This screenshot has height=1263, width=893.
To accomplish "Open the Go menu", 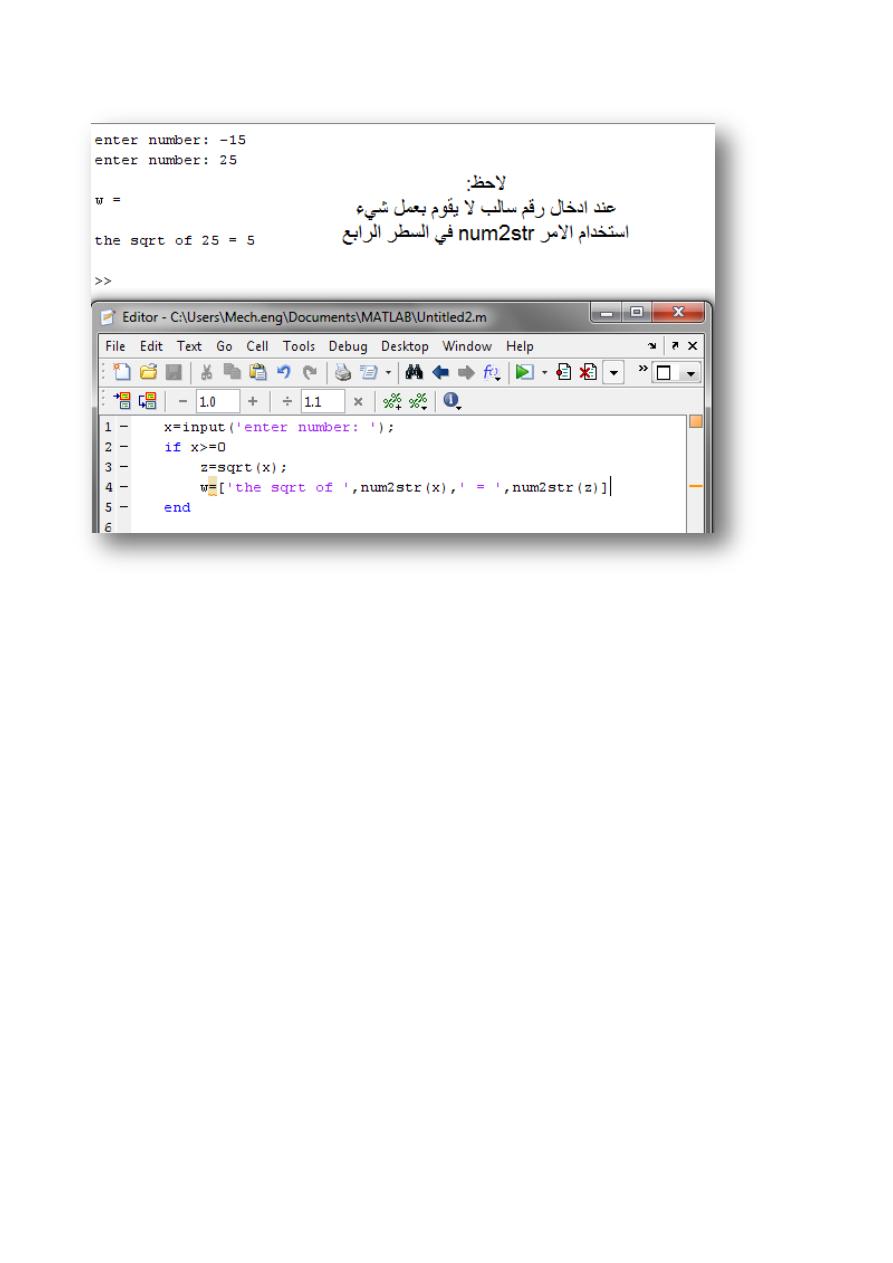I will (224, 346).
